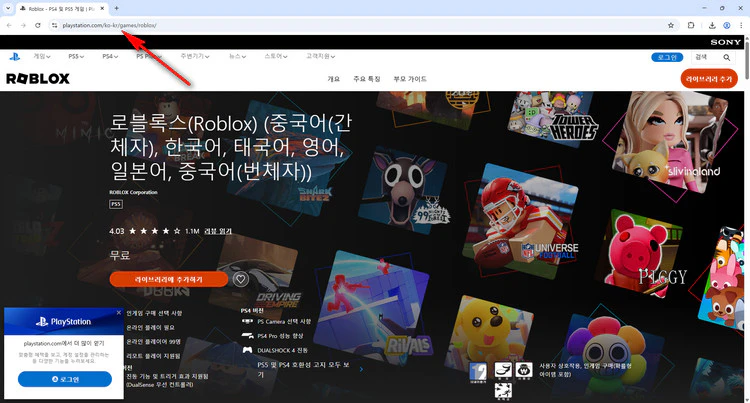Open the 리뷰 읽기 reviews link

(x=217, y=231)
